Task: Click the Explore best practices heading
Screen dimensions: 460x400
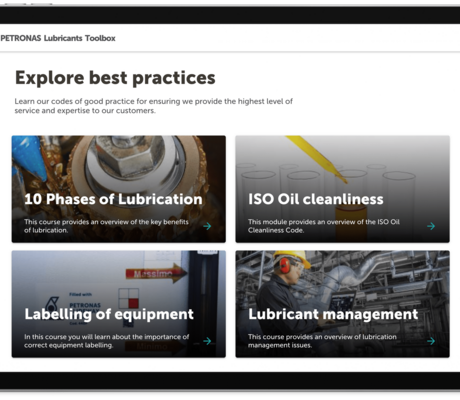Action: pos(115,78)
